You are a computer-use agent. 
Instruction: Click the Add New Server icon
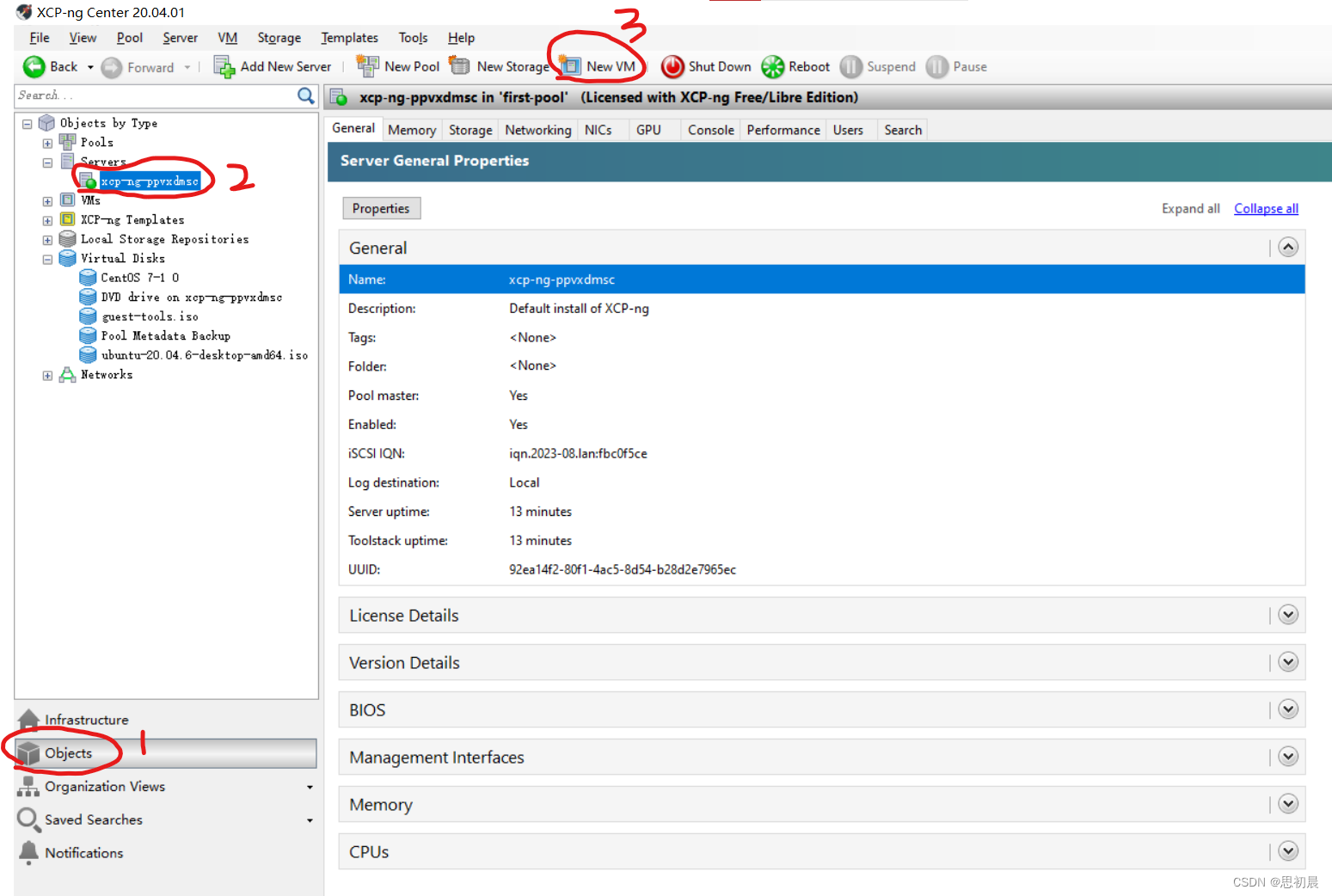pos(224,67)
